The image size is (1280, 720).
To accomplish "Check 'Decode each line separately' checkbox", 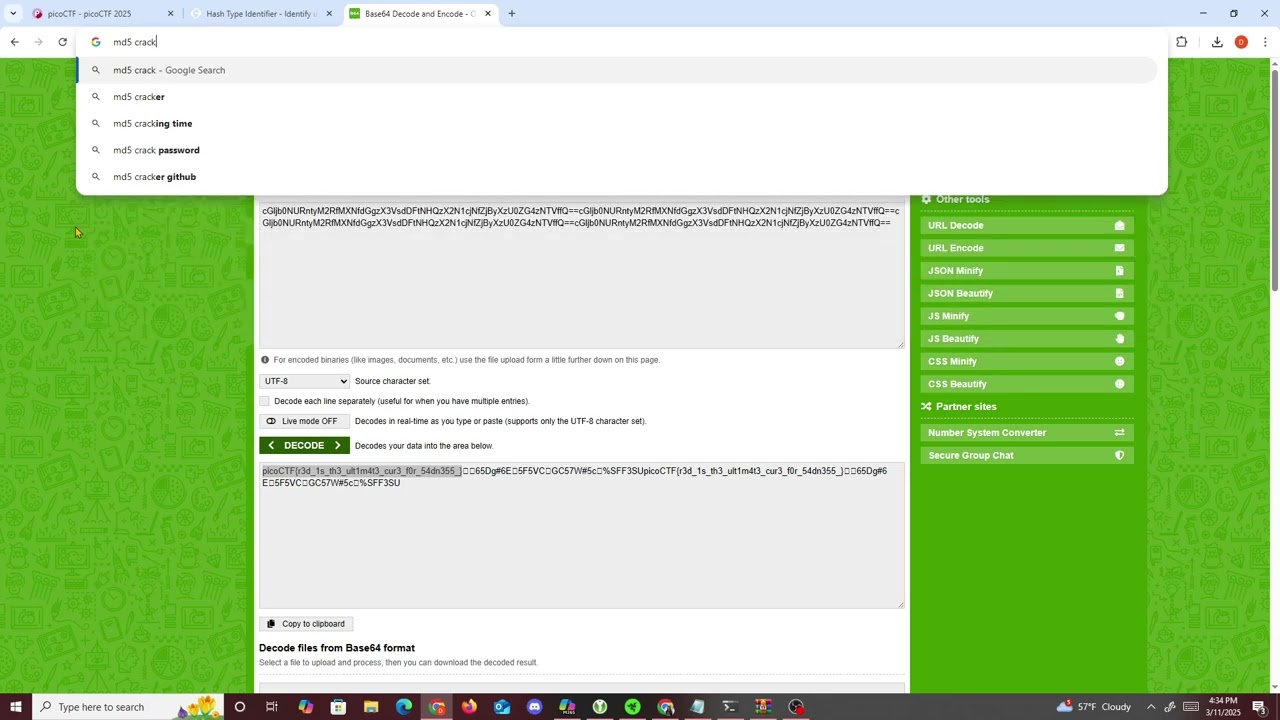I will pos(264,401).
